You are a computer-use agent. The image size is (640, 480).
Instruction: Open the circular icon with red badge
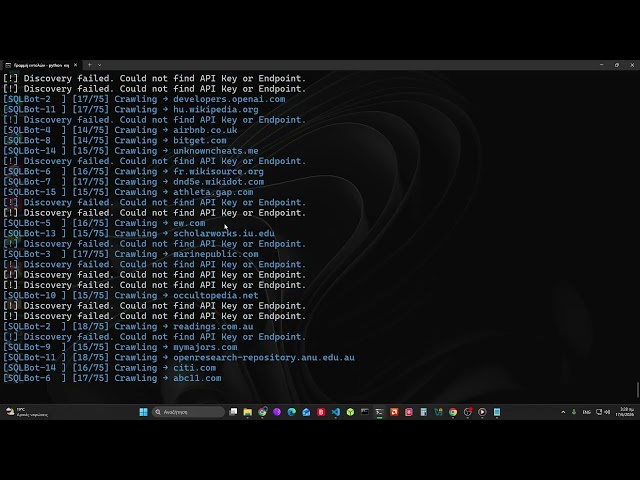(468, 412)
